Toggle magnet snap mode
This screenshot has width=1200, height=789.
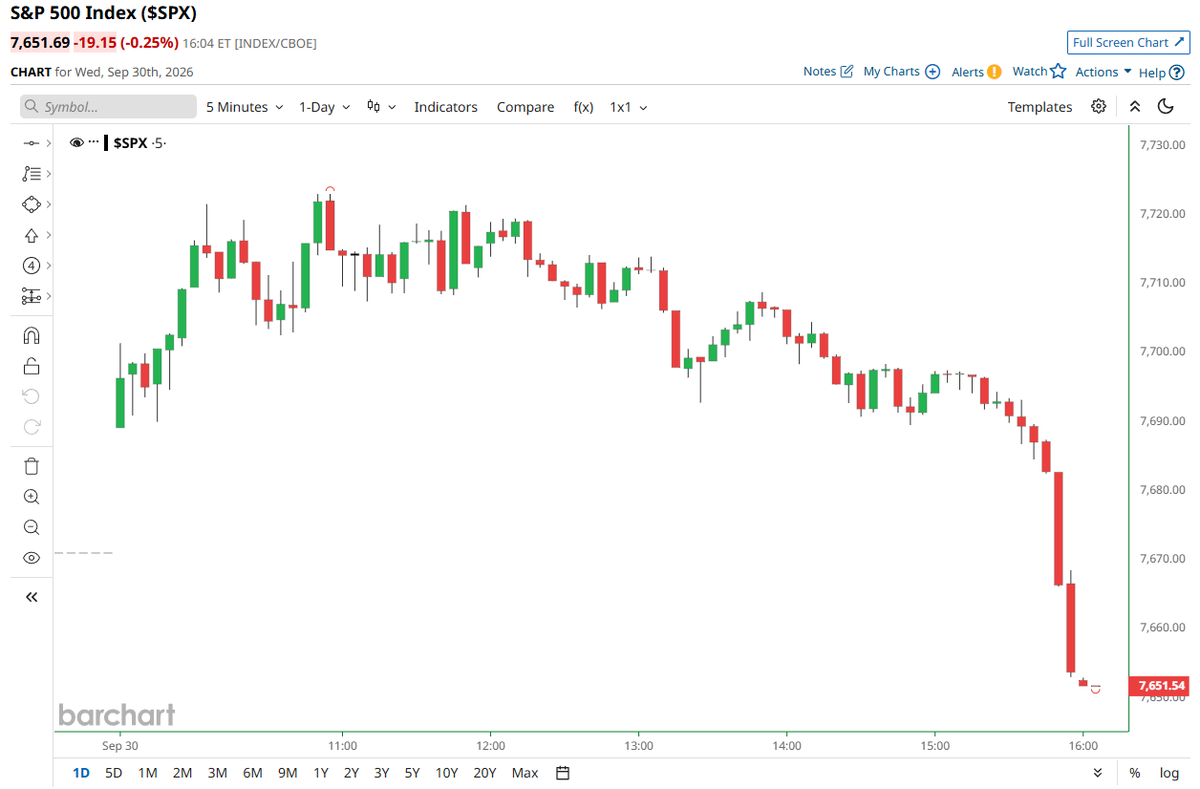[x=31, y=336]
